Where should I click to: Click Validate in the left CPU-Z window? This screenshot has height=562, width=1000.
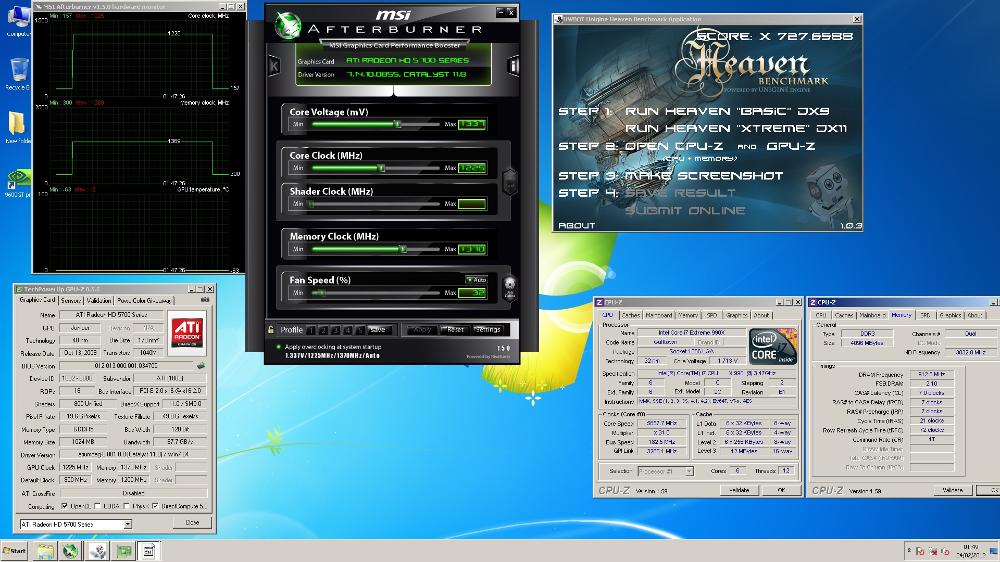click(x=739, y=490)
